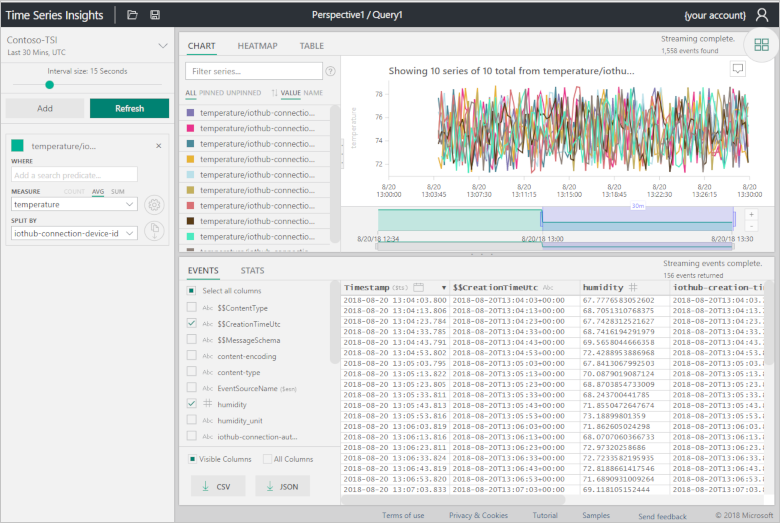The height and width of the screenshot is (523, 780).
Task: Check the content-encoding column box
Action: tap(192, 355)
